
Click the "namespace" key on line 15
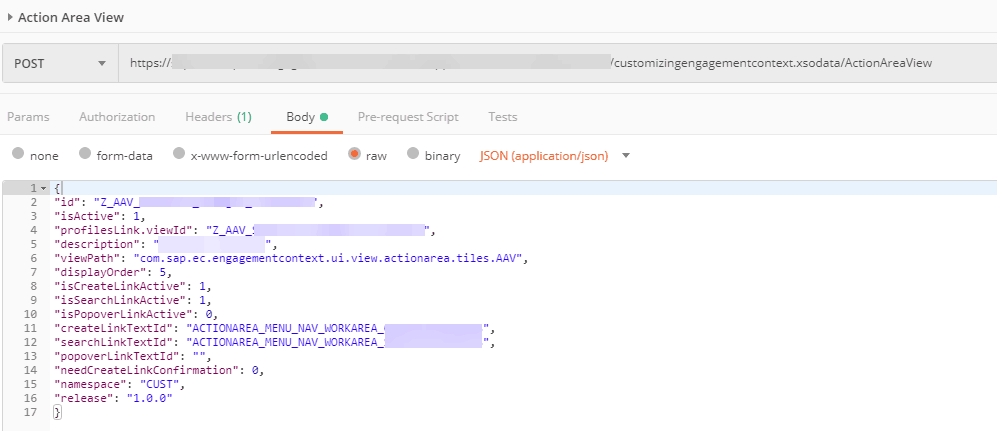coord(90,384)
